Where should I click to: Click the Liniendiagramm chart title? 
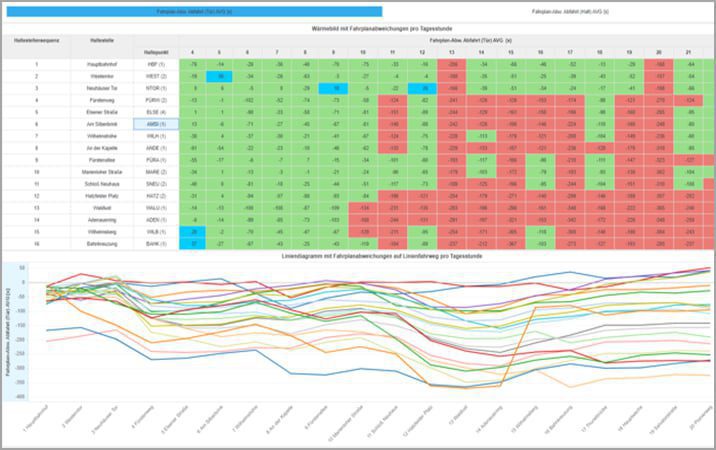coord(382,256)
